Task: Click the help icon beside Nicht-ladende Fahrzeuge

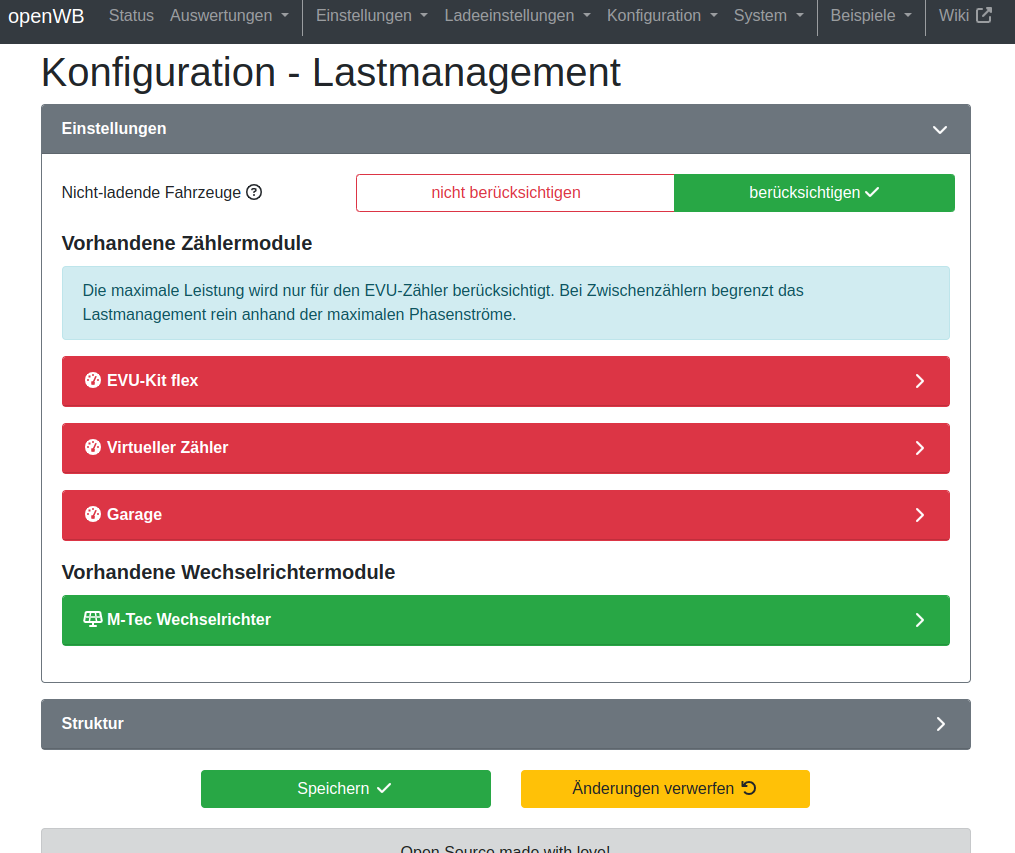Action: 254,193
